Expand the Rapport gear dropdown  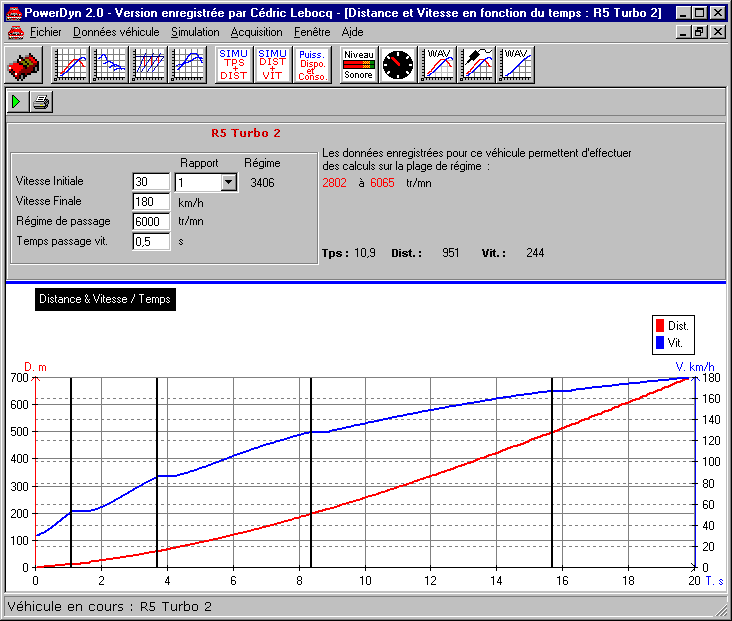[x=228, y=182]
